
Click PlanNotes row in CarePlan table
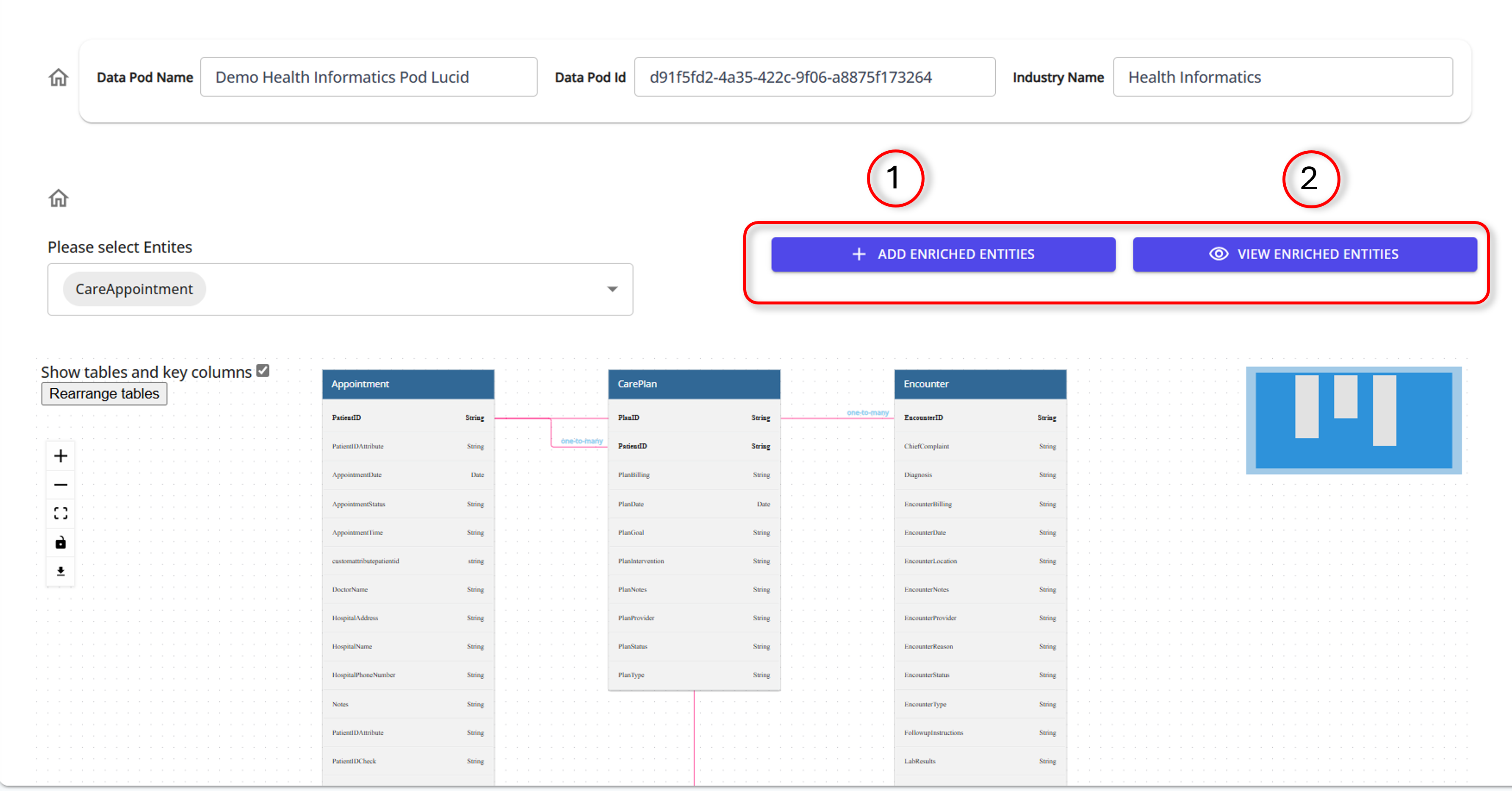pos(694,590)
